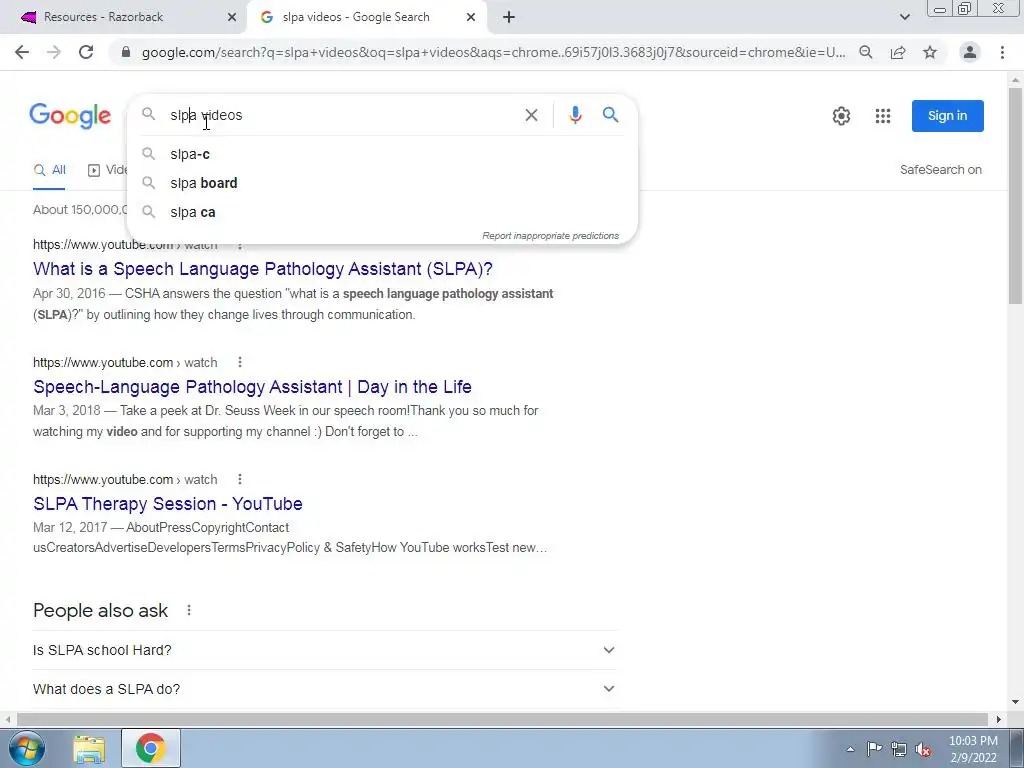Image resolution: width=1024 pixels, height=768 pixels.
Task: Click the scroll right arrow at bottom
Action: click(998, 719)
